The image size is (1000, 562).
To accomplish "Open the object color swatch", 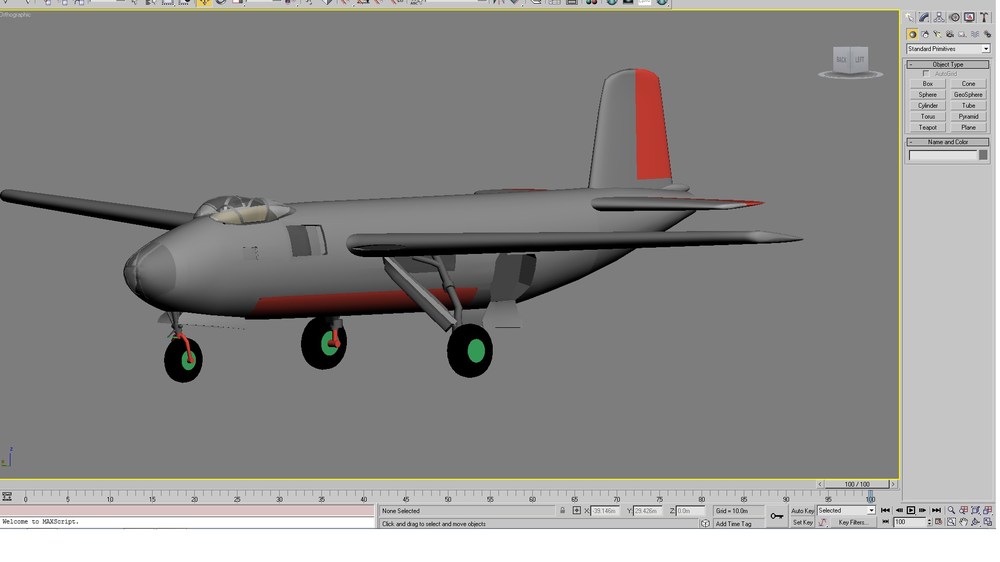I will point(983,155).
